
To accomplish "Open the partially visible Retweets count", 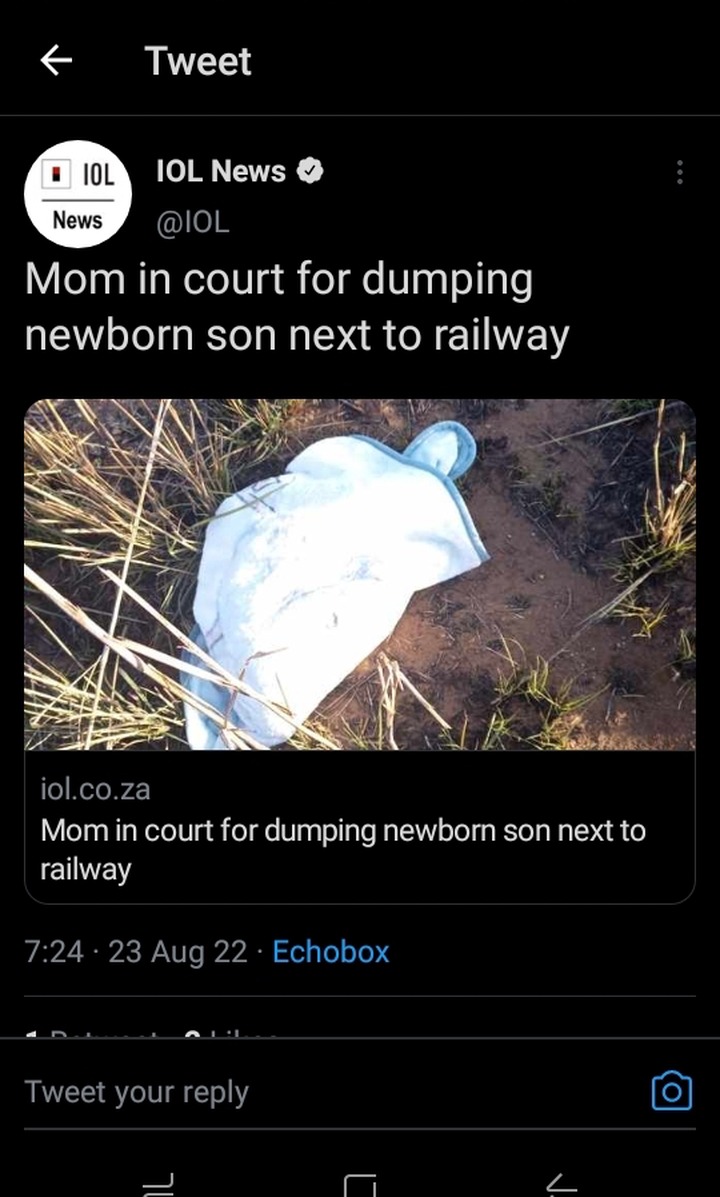I will point(92,1033).
